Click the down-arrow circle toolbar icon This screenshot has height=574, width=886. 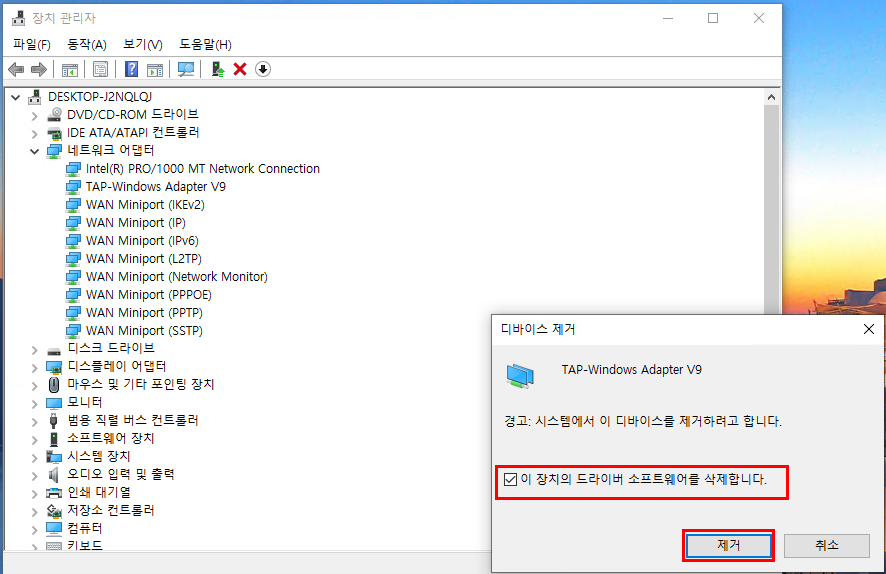pos(263,69)
